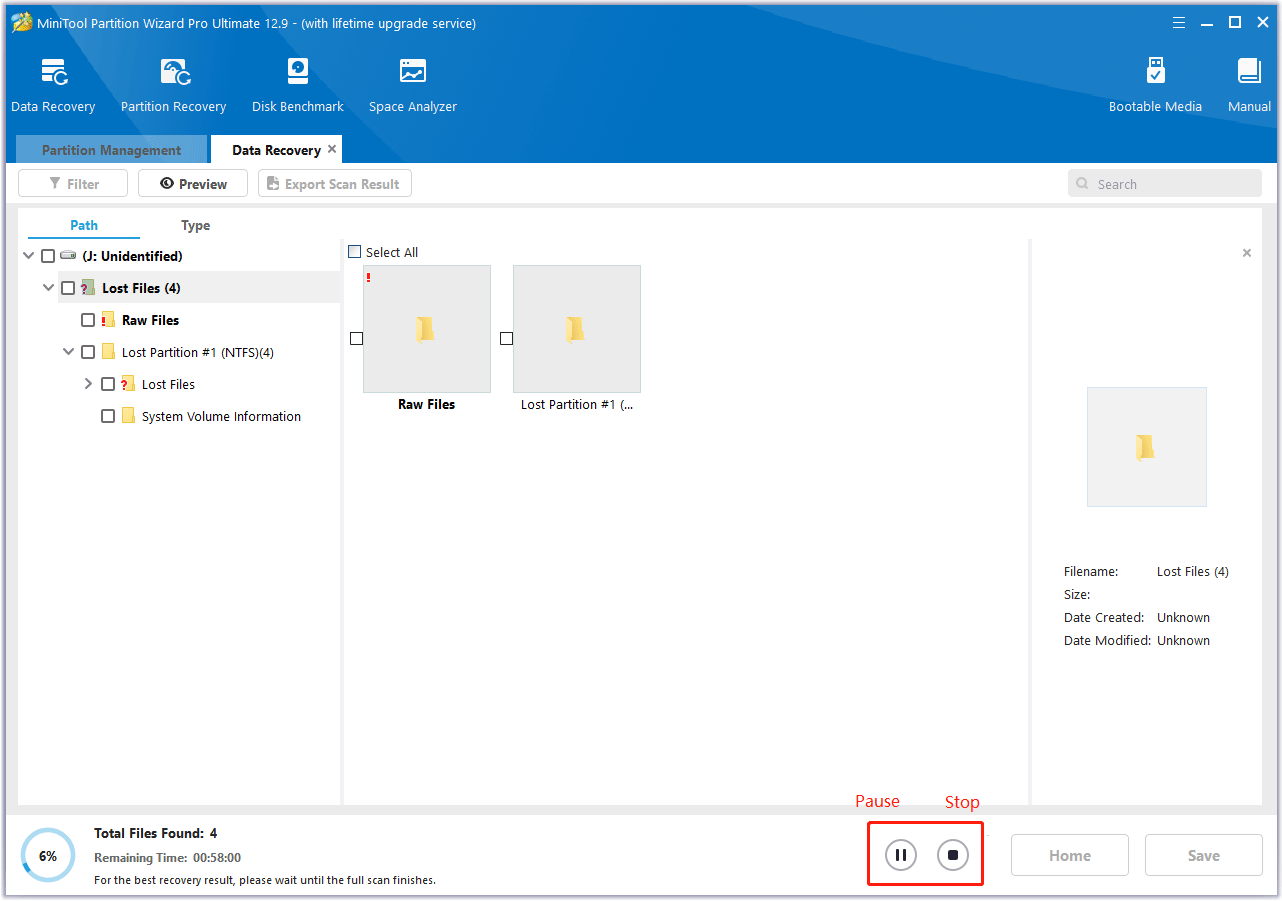Open the Filter options
Screen dimensions: 1282x901
point(72,183)
